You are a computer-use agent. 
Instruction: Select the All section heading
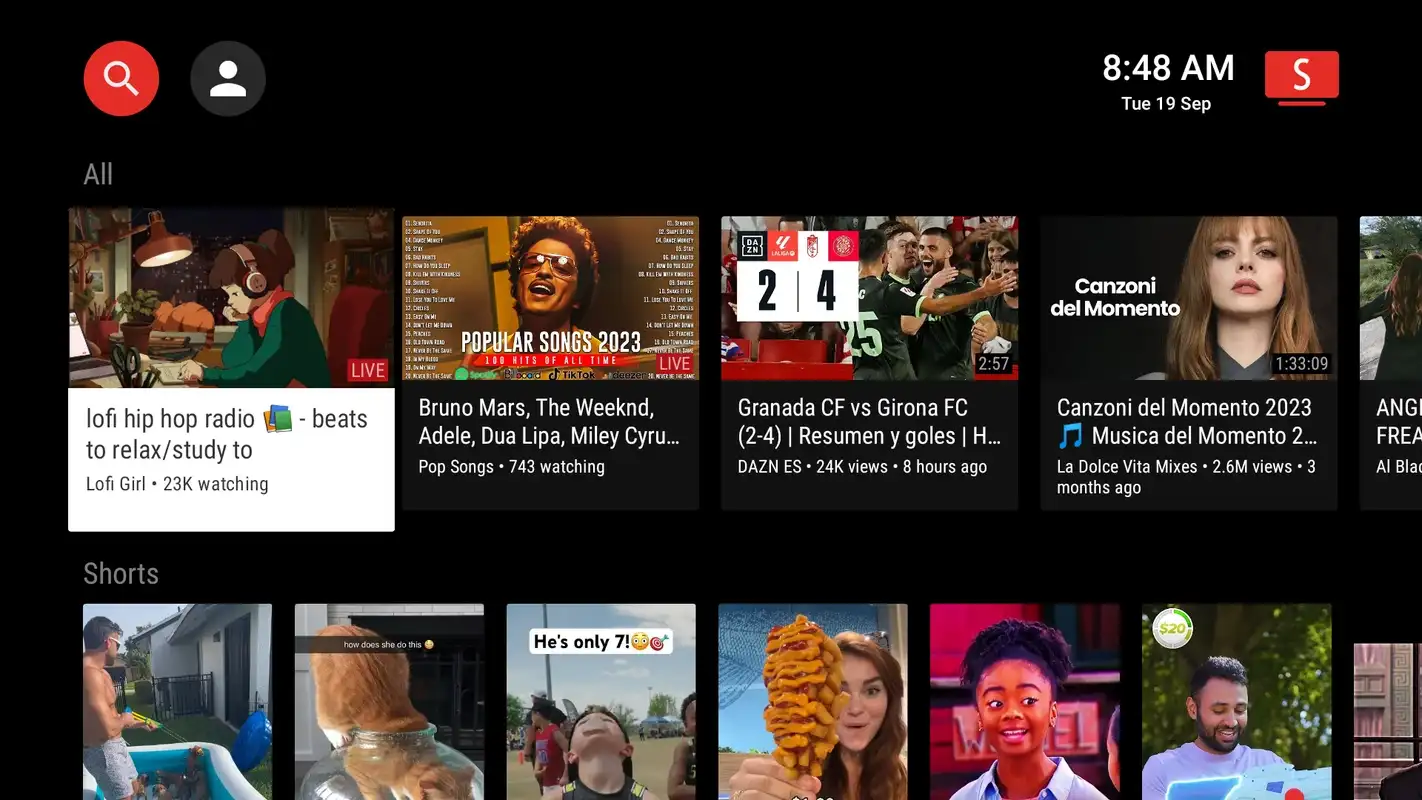pyautogui.click(x=98, y=174)
